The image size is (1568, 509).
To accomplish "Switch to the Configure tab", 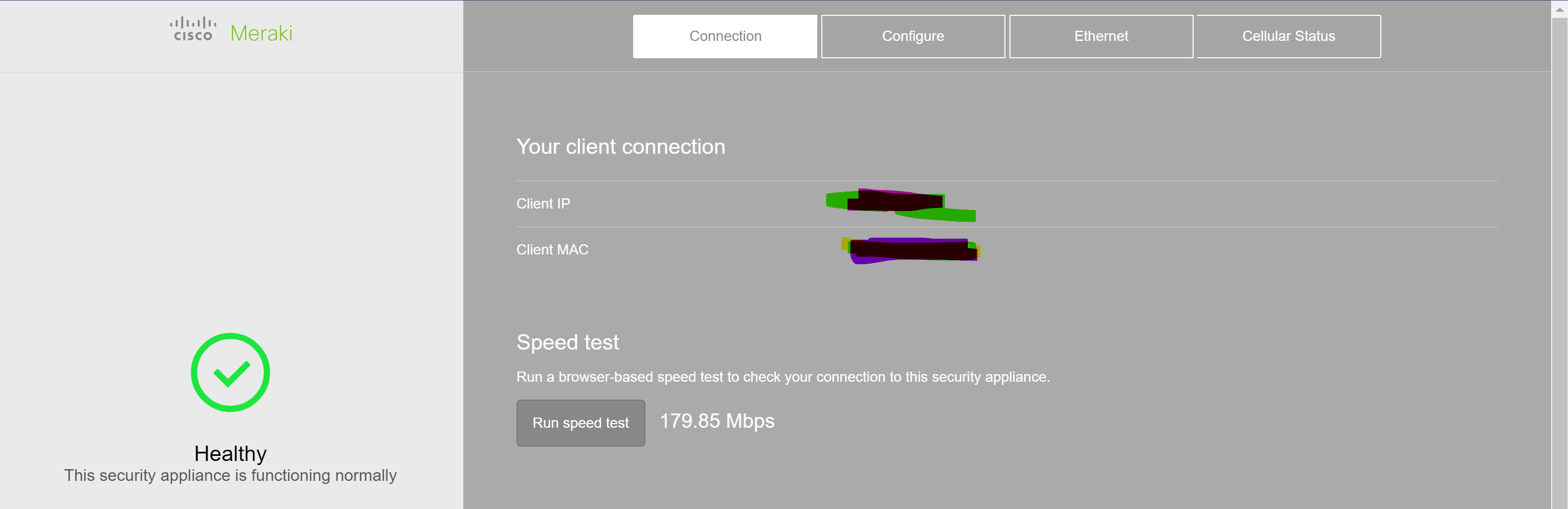I will coord(912,36).
